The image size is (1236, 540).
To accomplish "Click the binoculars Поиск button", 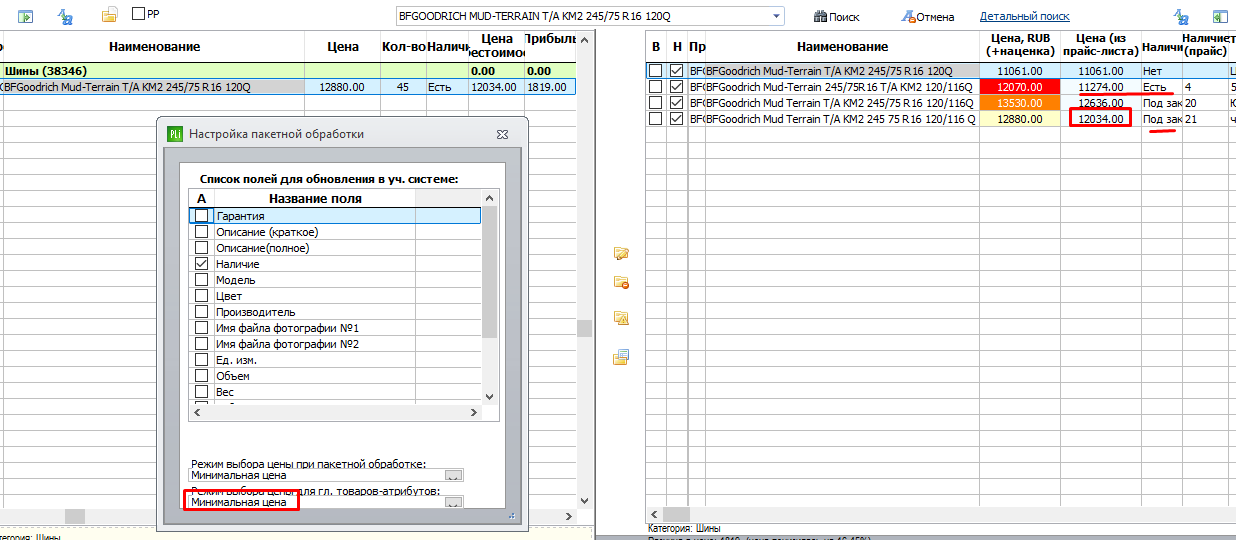I will 837,17.
